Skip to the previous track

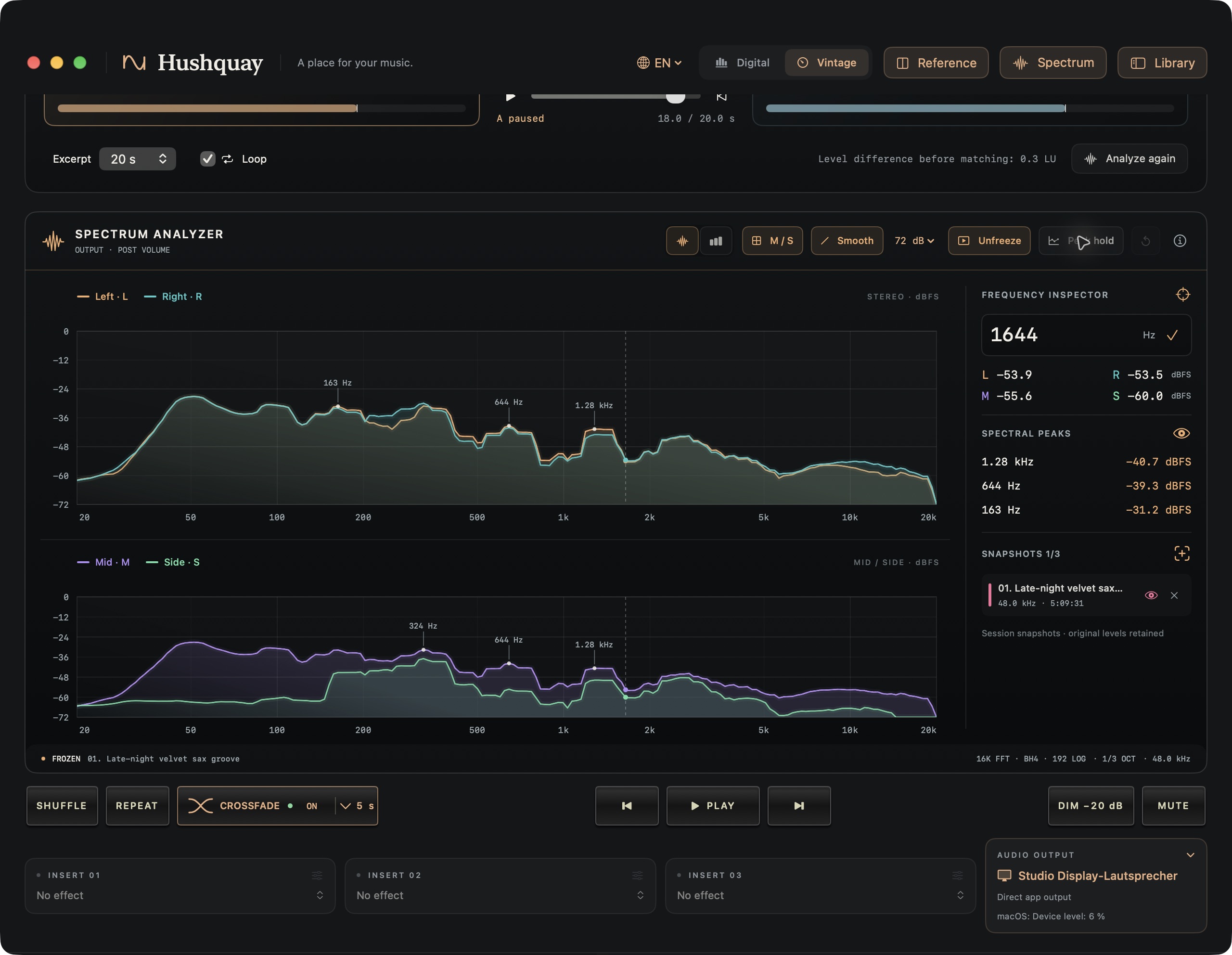tap(627, 805)
